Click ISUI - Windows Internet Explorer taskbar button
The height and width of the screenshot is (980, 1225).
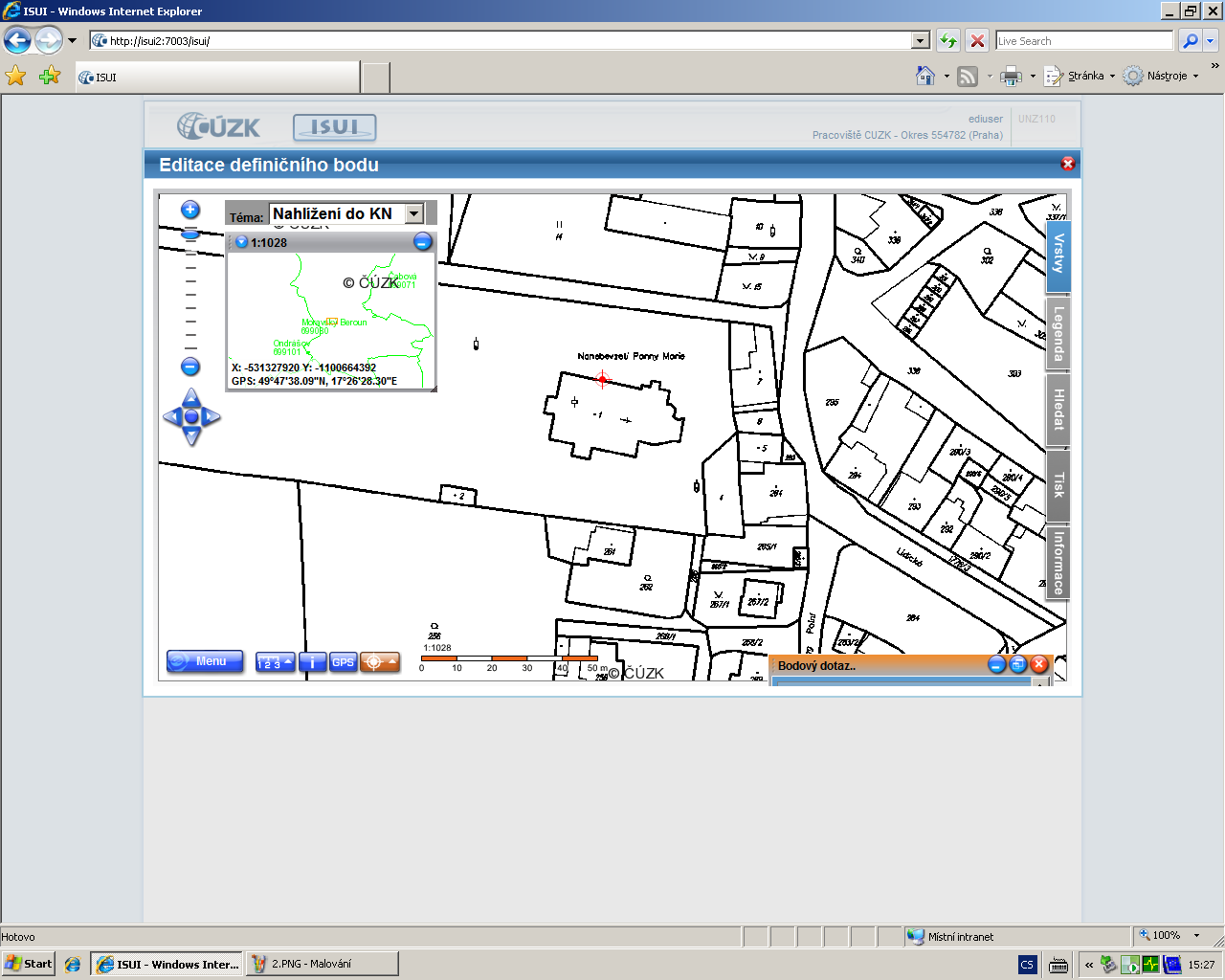(167, 964)
